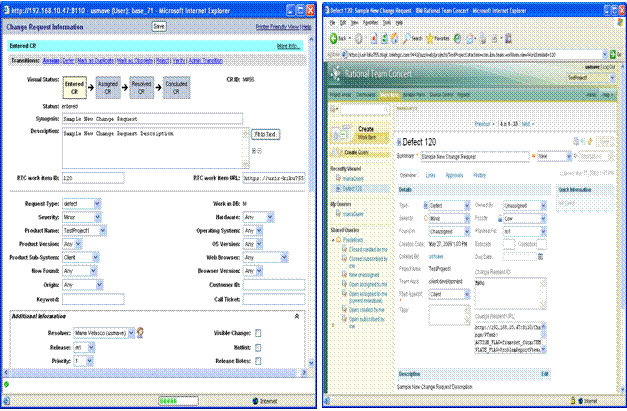The image size is (627, 411).
Task: Collapse the Additional Information section
Action: [297, 316]
